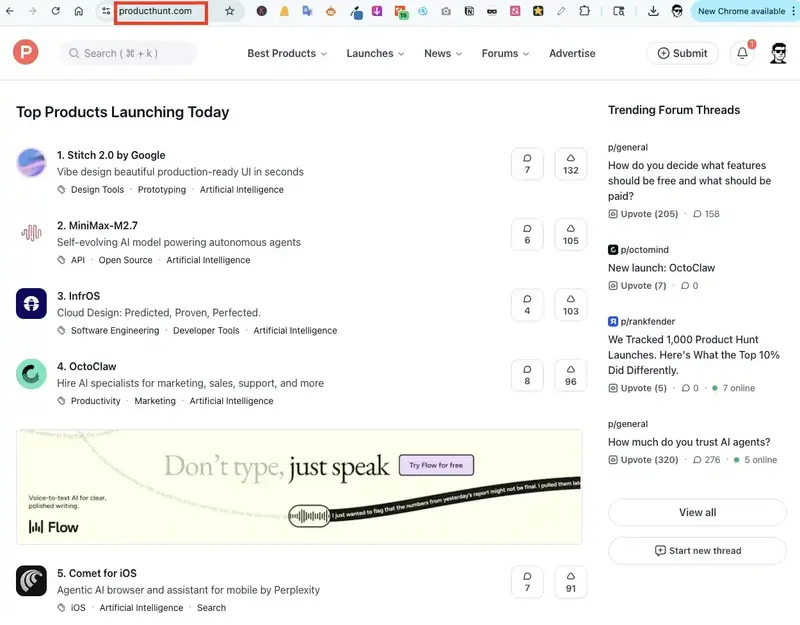Viewport: 800px width, 625px height.
Task: Open Stitch 2.0 by Google product icon
Action: click(31, 163)
